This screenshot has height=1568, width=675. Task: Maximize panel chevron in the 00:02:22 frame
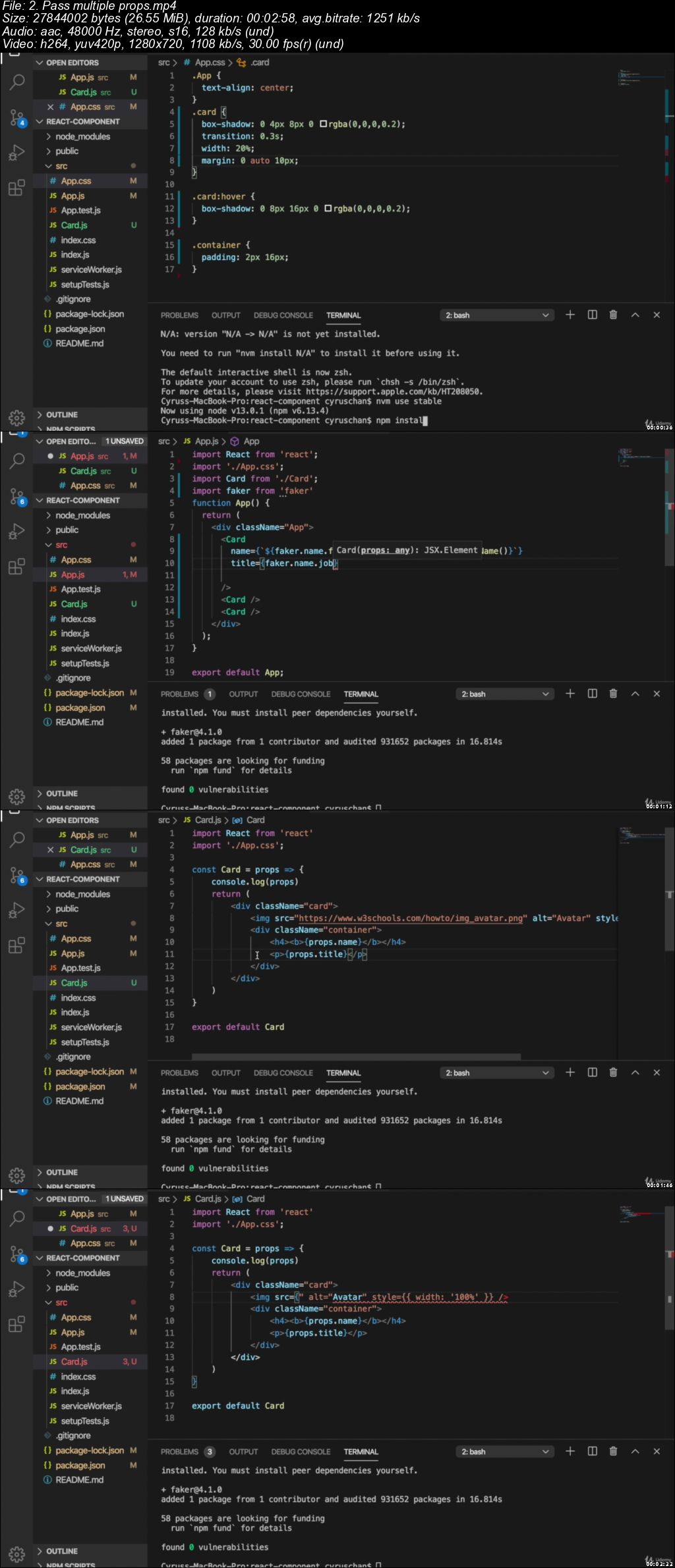click(x=635, y=1451)
